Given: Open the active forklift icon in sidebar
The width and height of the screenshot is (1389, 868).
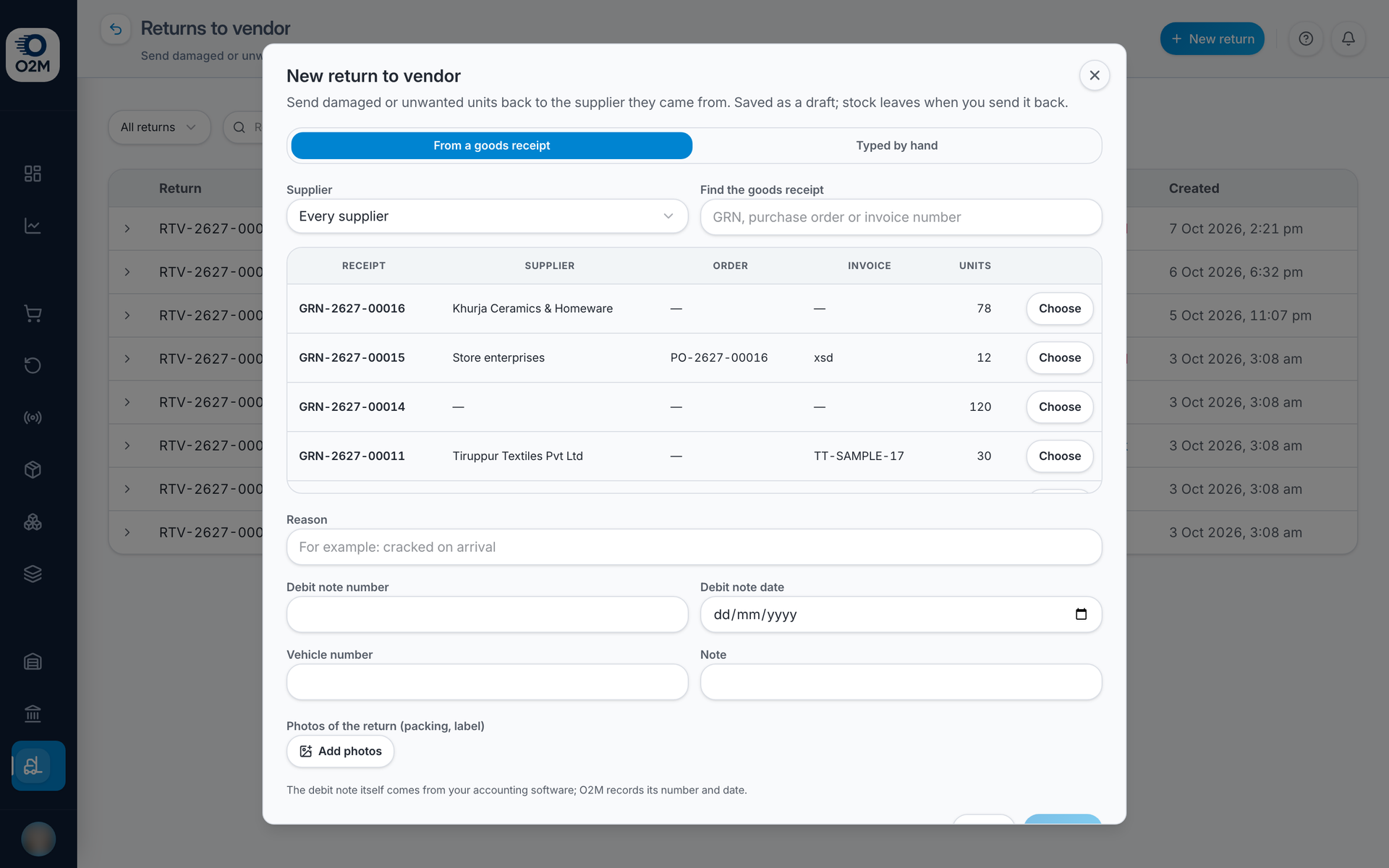Looking at the screenshot, I should coord(38,765).
